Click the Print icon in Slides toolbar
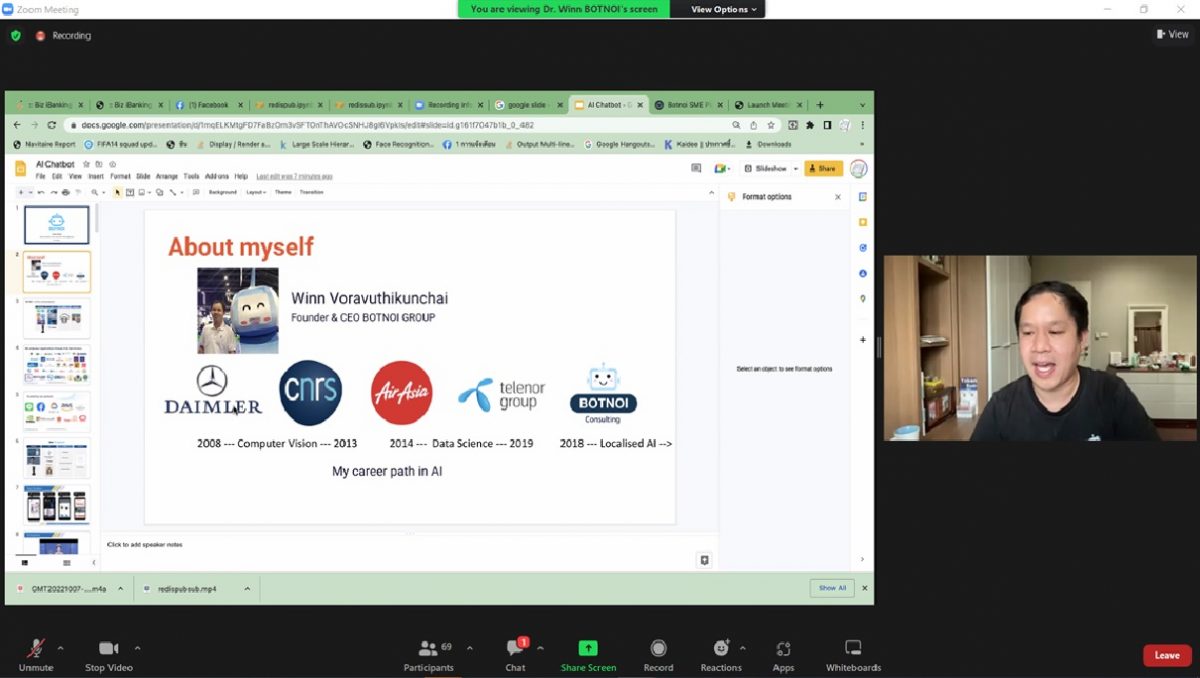The height and width of the screenshot is (678, 1200). pos(66,192)
